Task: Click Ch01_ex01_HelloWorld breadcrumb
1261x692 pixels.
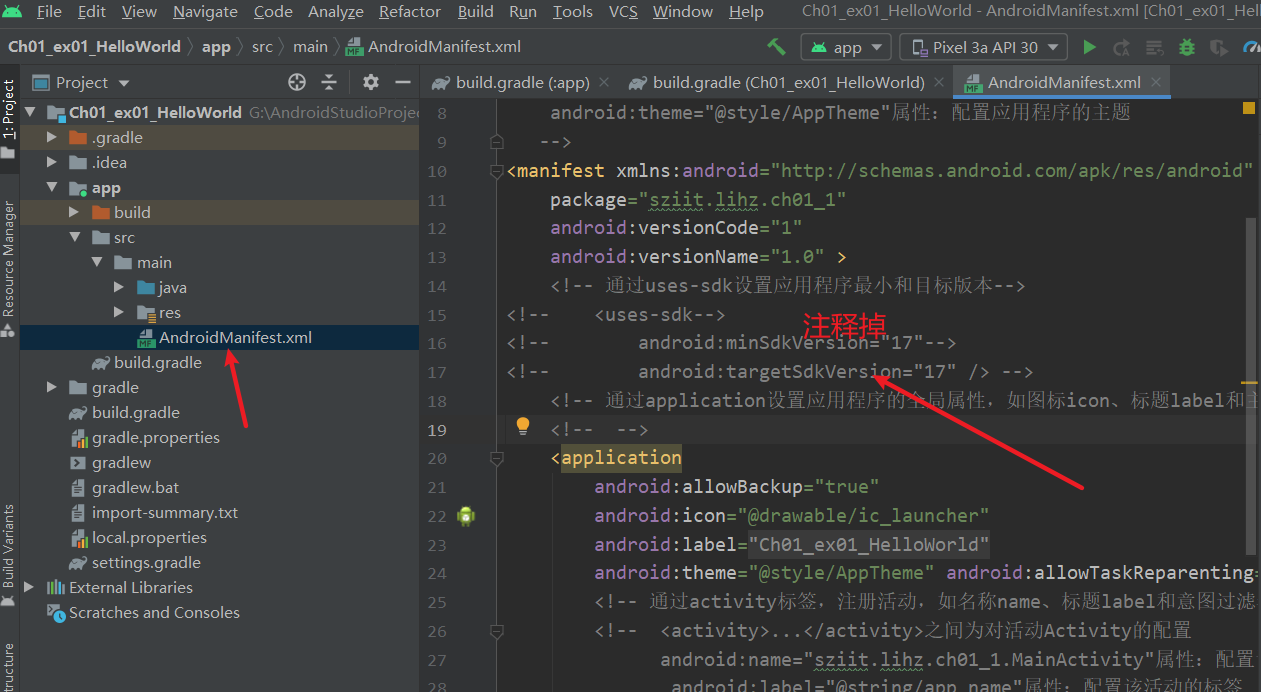Action: point(94,47)
